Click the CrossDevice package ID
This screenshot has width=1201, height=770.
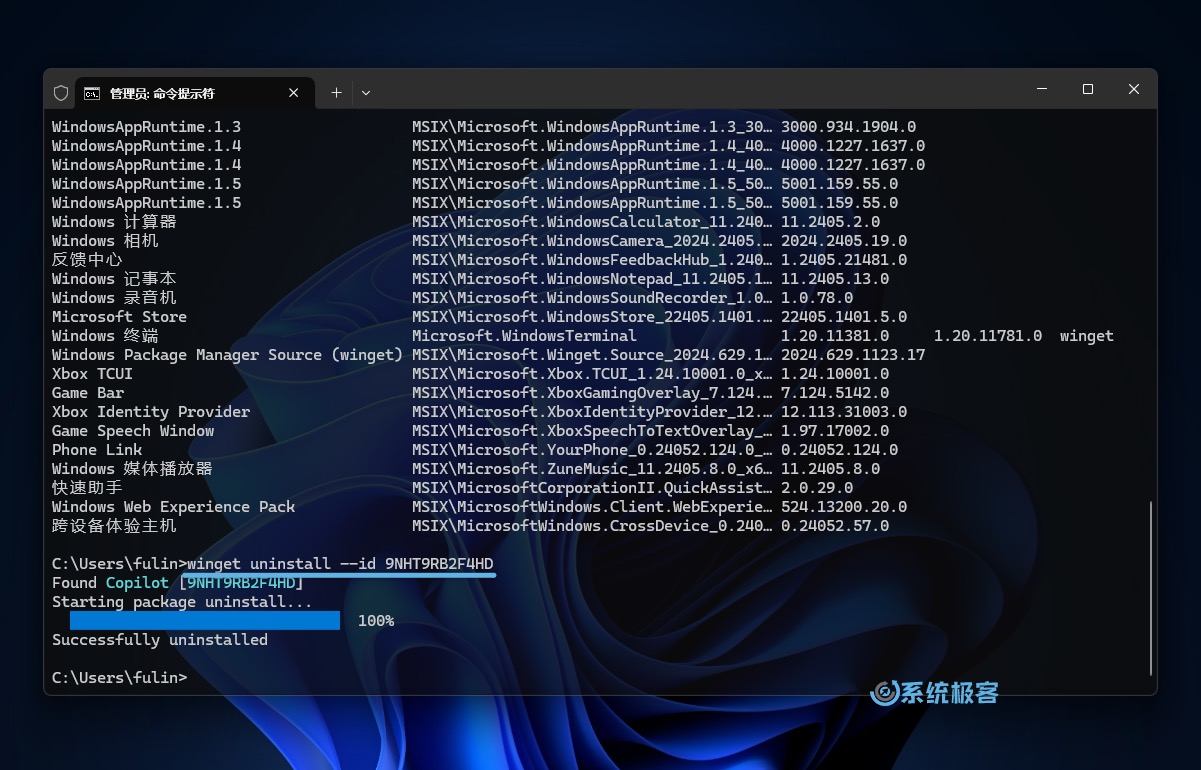pyautogui.click(x=592, y=526)
